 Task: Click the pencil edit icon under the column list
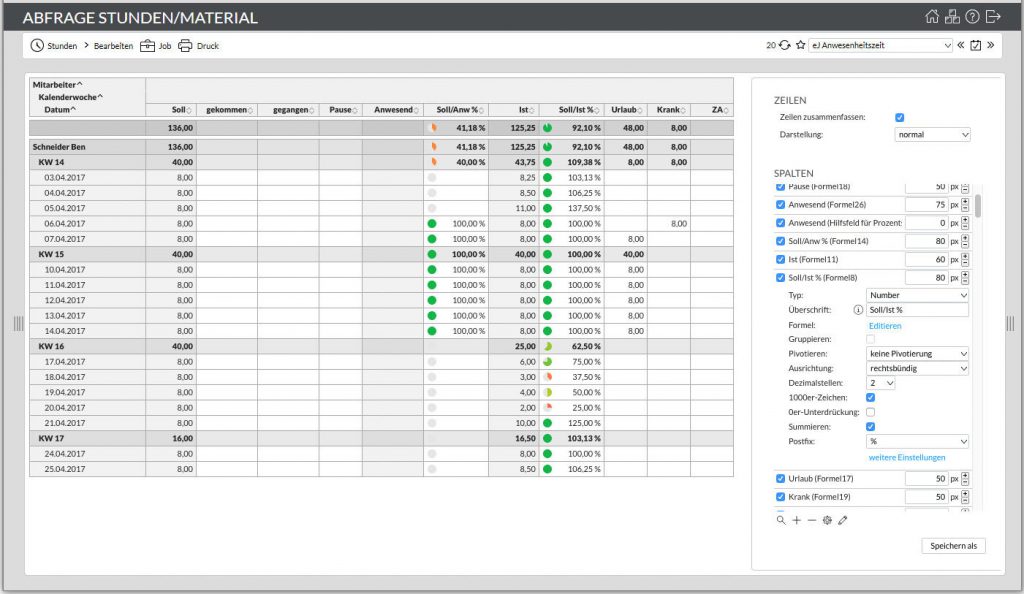(843, 520)
